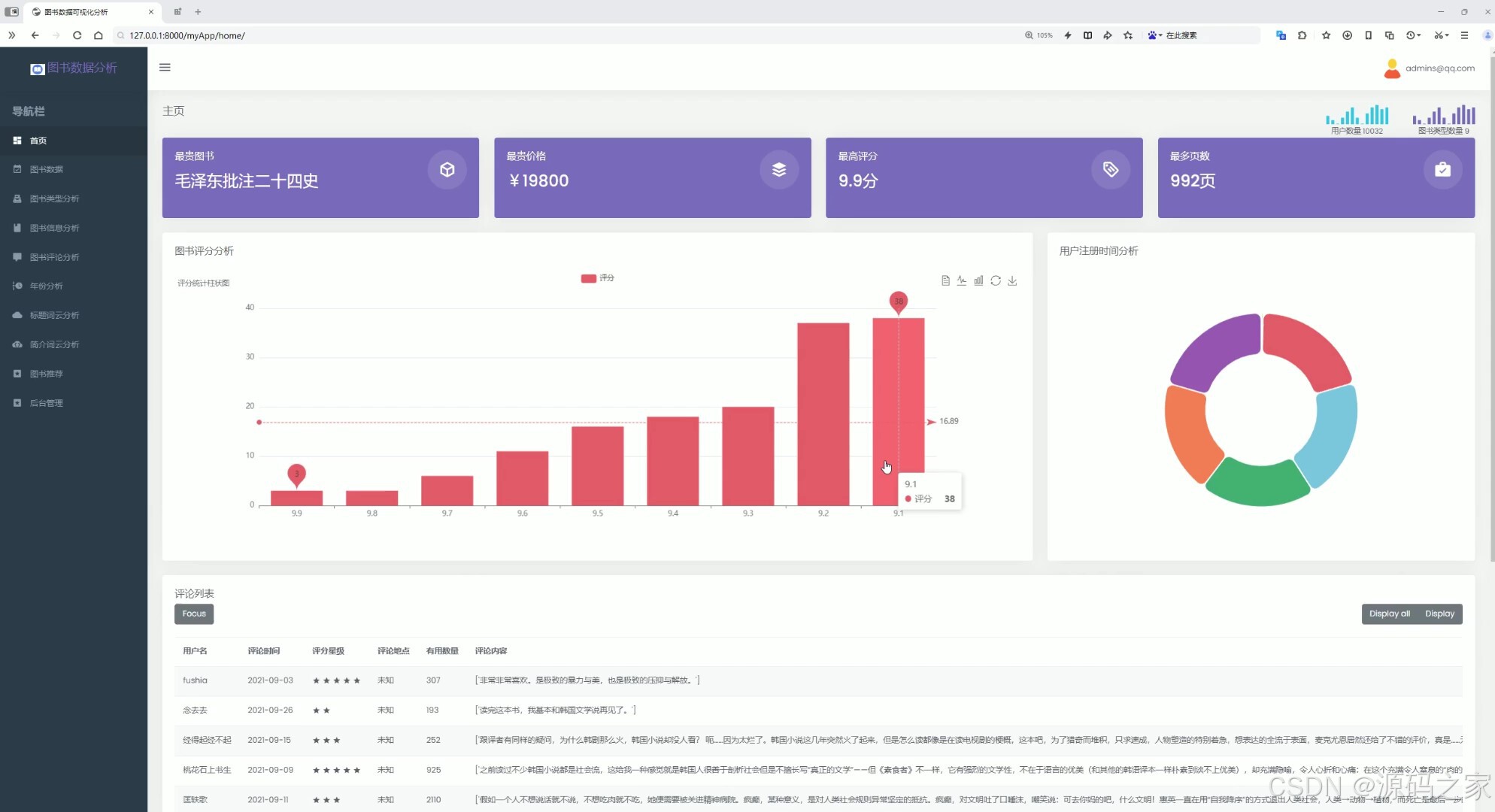Click the Display button
The width and height of the screenshot is (1495, 812).
pos(1439,614)
